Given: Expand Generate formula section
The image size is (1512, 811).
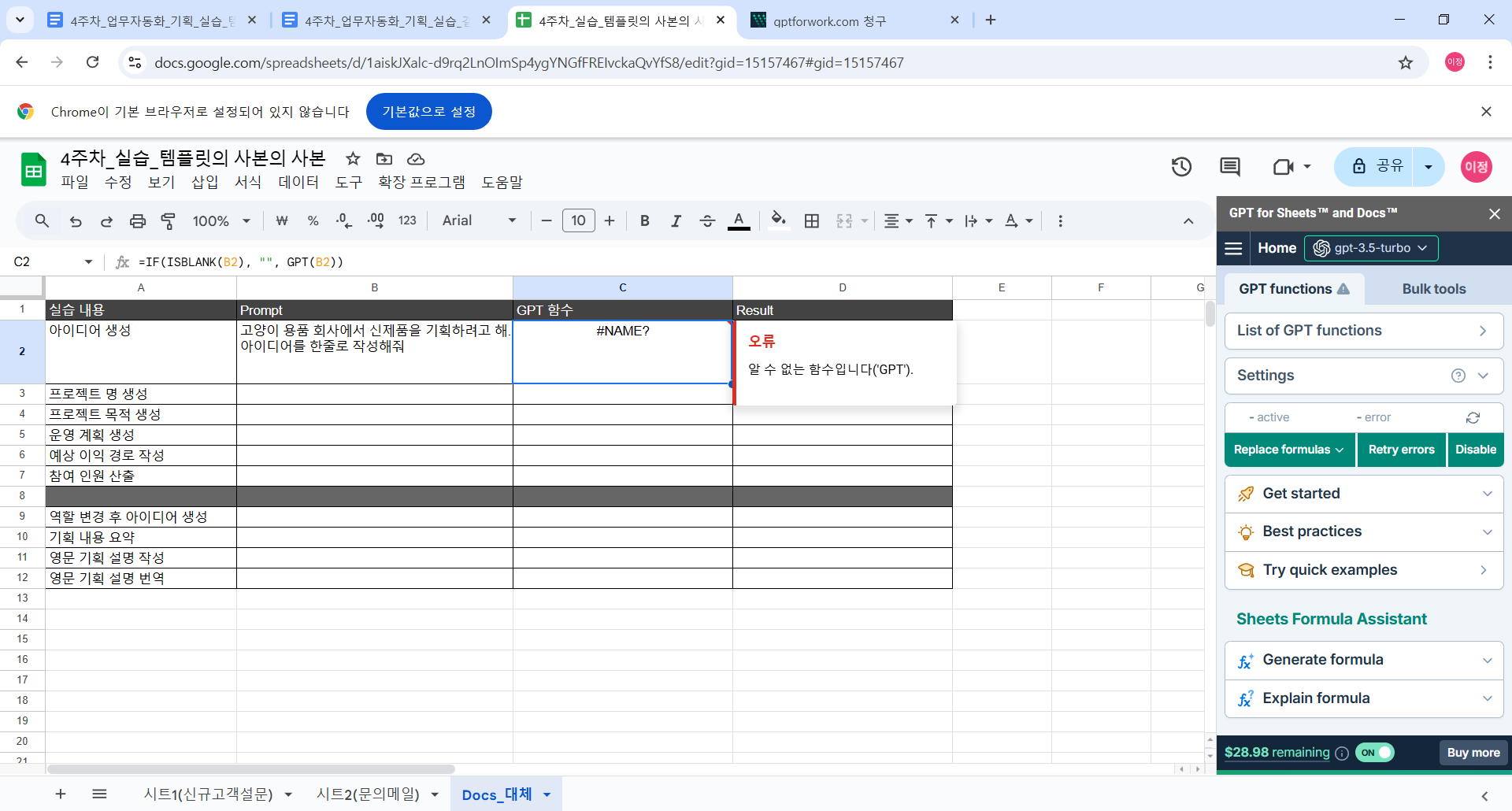Looking at the screenshot, I should point(1364,660).
